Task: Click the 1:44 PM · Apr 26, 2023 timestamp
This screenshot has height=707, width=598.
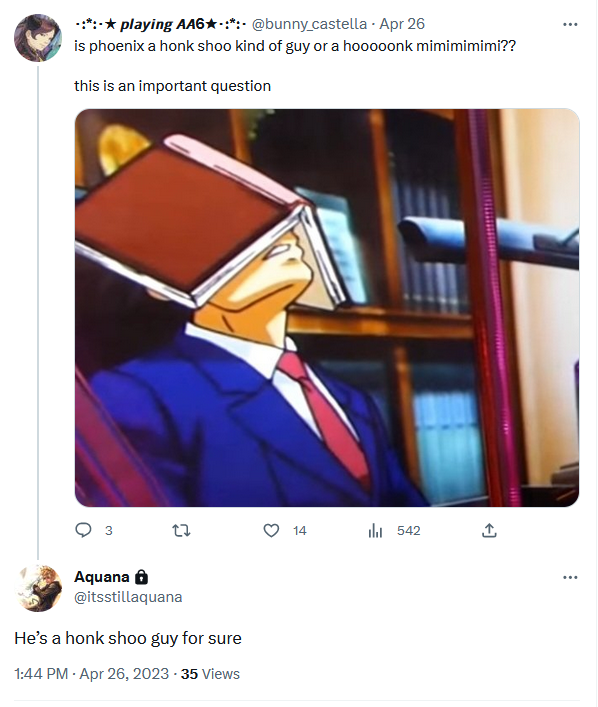Action: [92, 674]
